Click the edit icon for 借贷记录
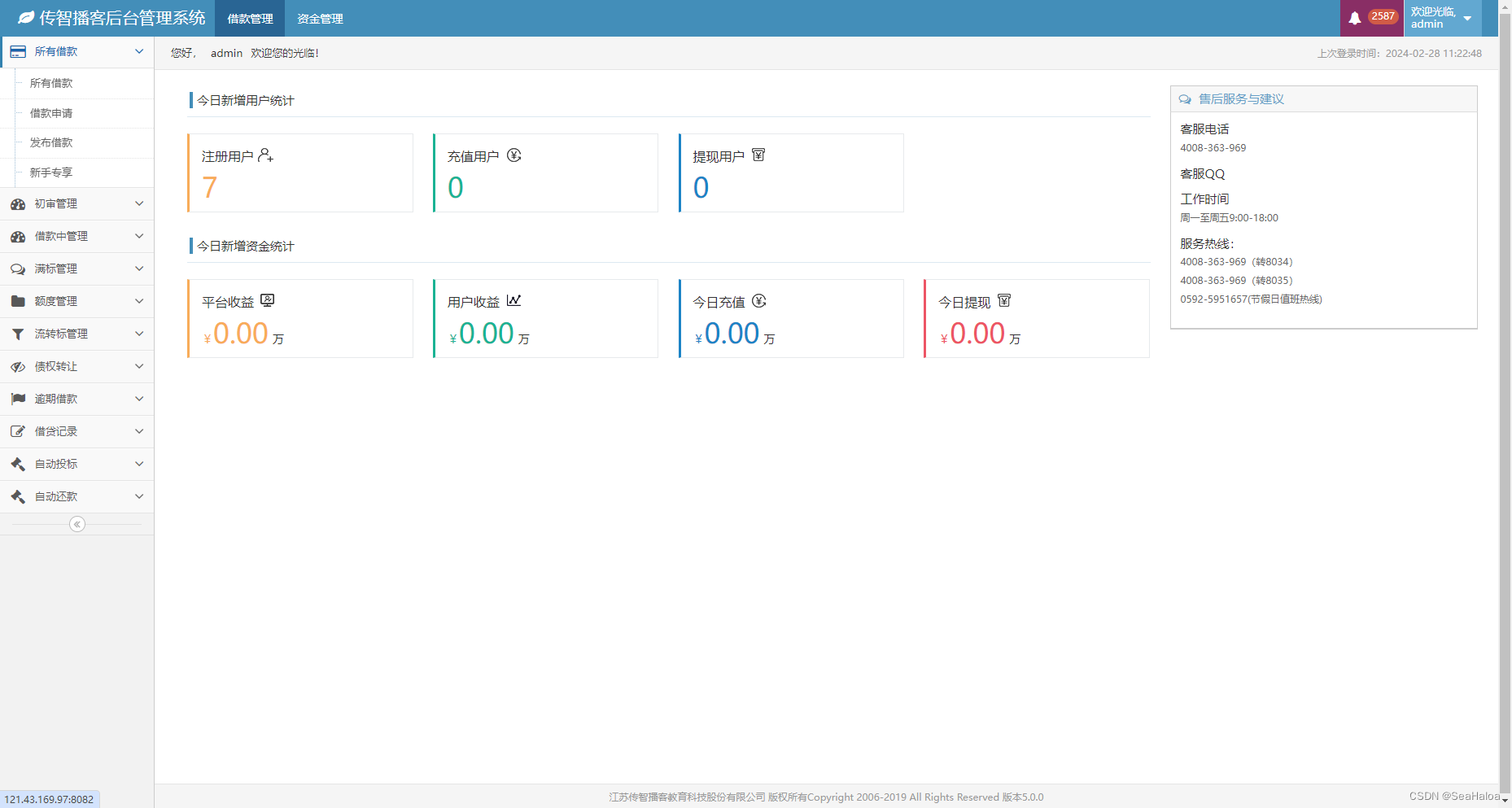This screenshot has height=808, width=1512. pyautogui.click(x=18, y=431)
